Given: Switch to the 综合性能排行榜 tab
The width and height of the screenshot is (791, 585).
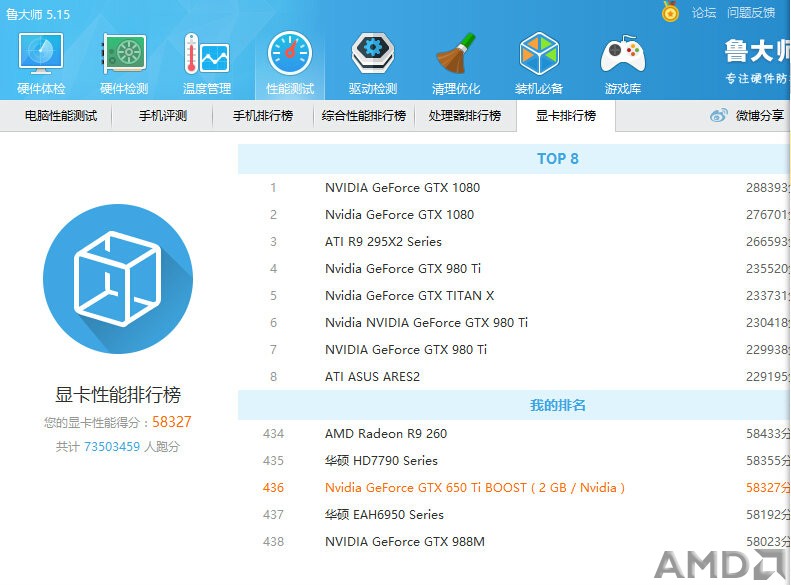Looking at the screenshot, I should [364, 116].
